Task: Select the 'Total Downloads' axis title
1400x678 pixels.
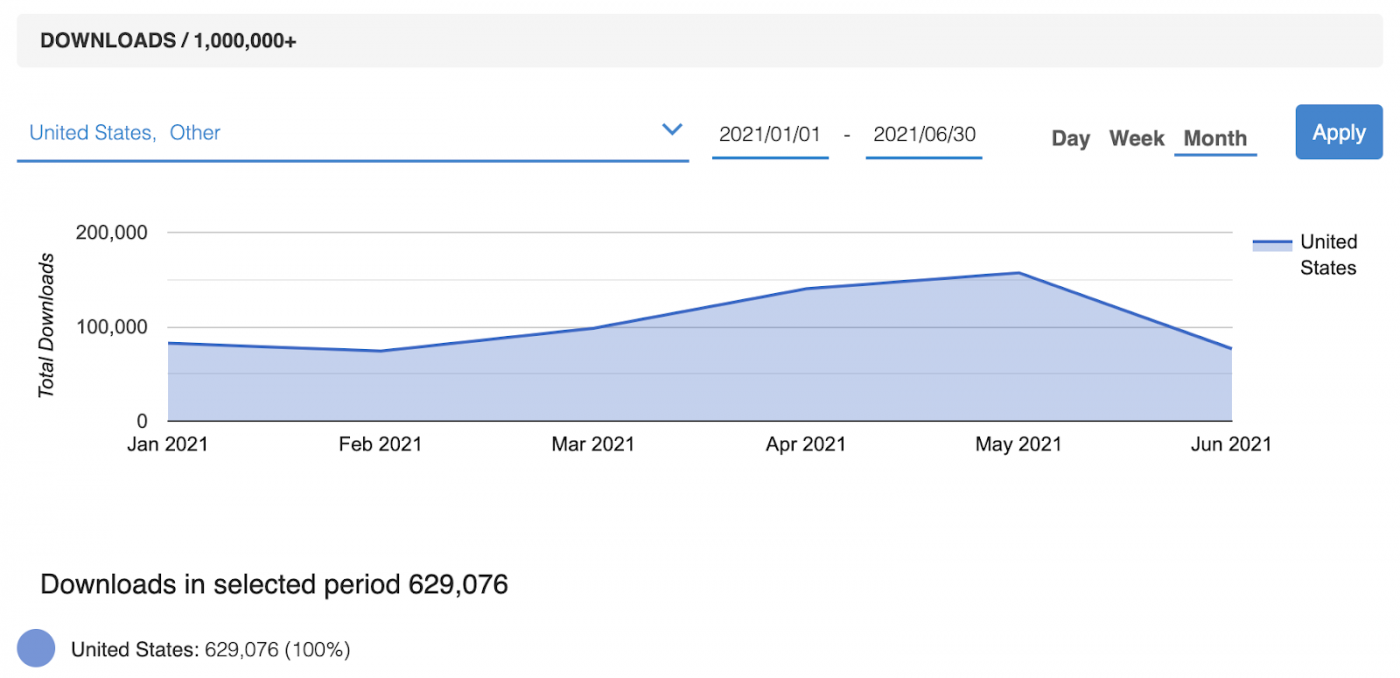Action: (x=46, y=326)
